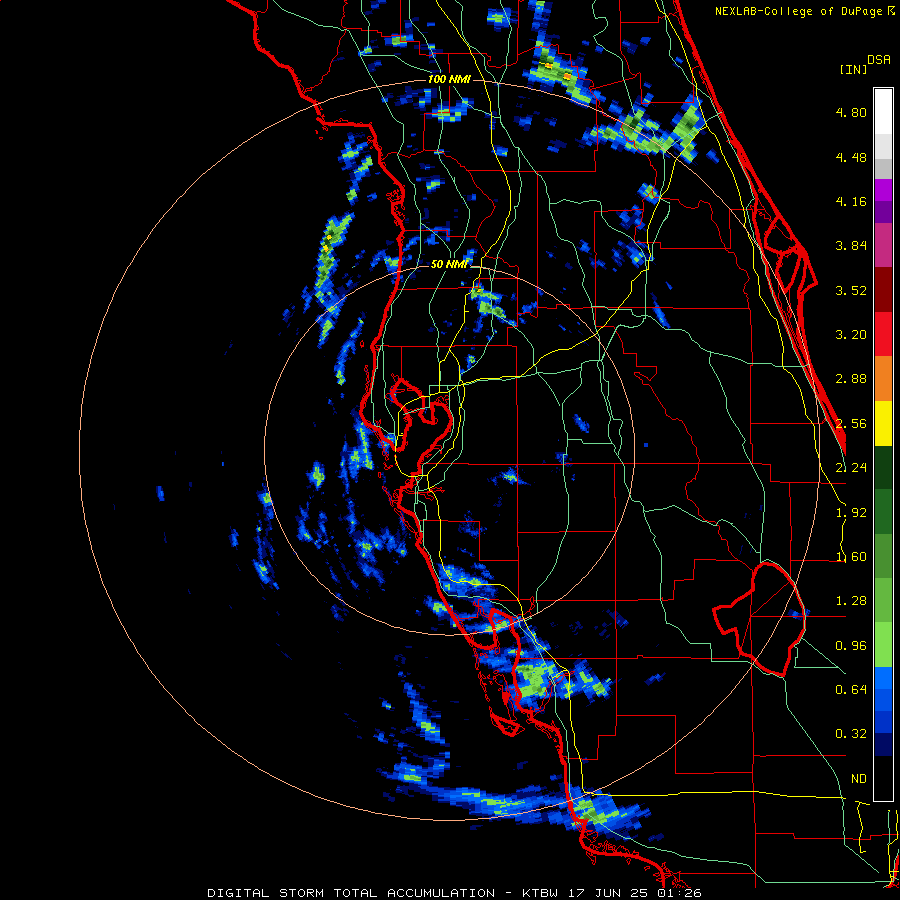Viewport: 900px width, 900px height.
Task: Click the 2.56 legend value
Action: 851,424
